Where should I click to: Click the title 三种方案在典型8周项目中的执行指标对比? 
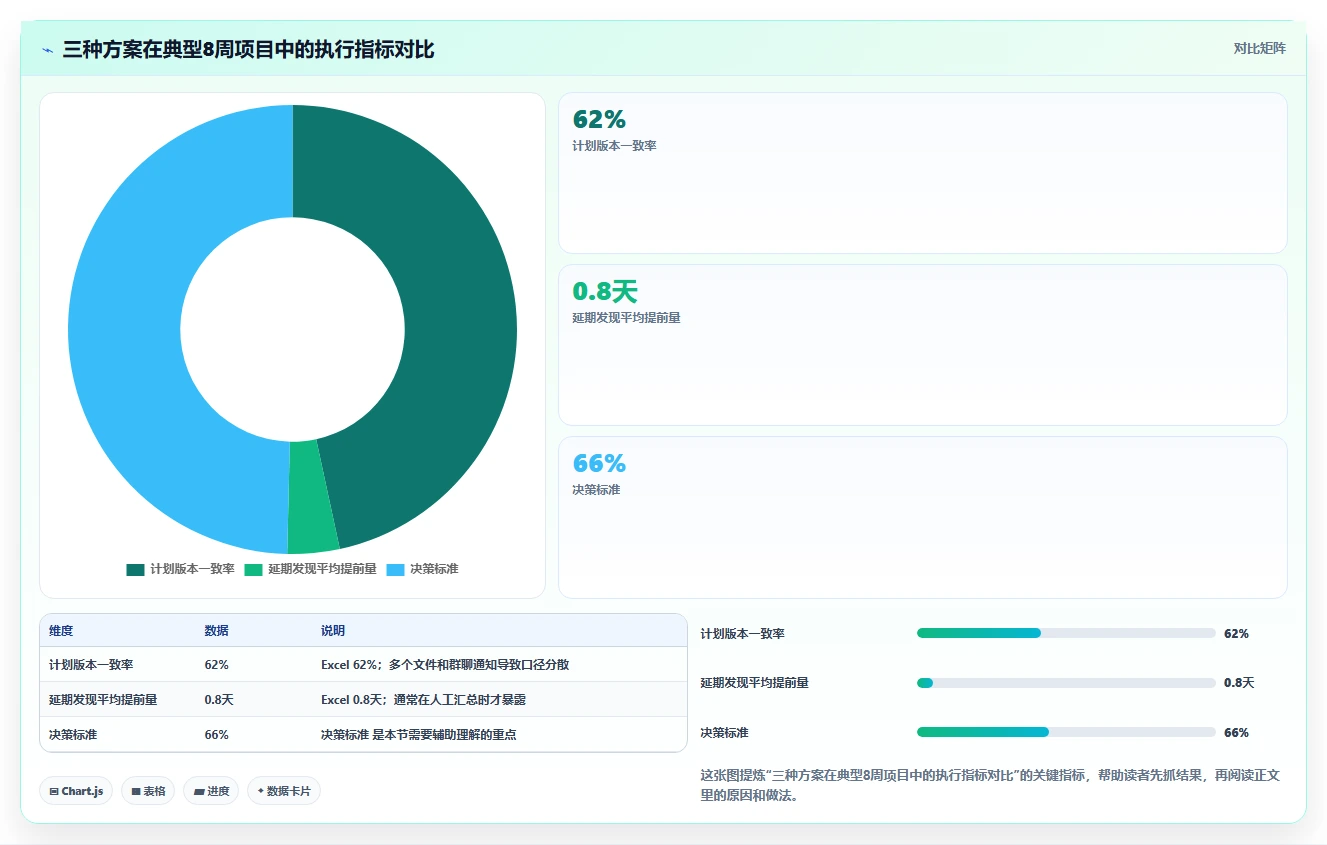tap(248, 50)
